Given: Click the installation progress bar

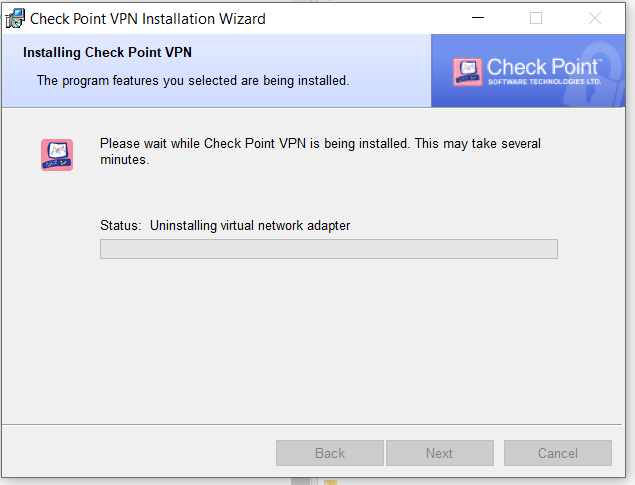Looking at the screenshot, I should point(328,249).
